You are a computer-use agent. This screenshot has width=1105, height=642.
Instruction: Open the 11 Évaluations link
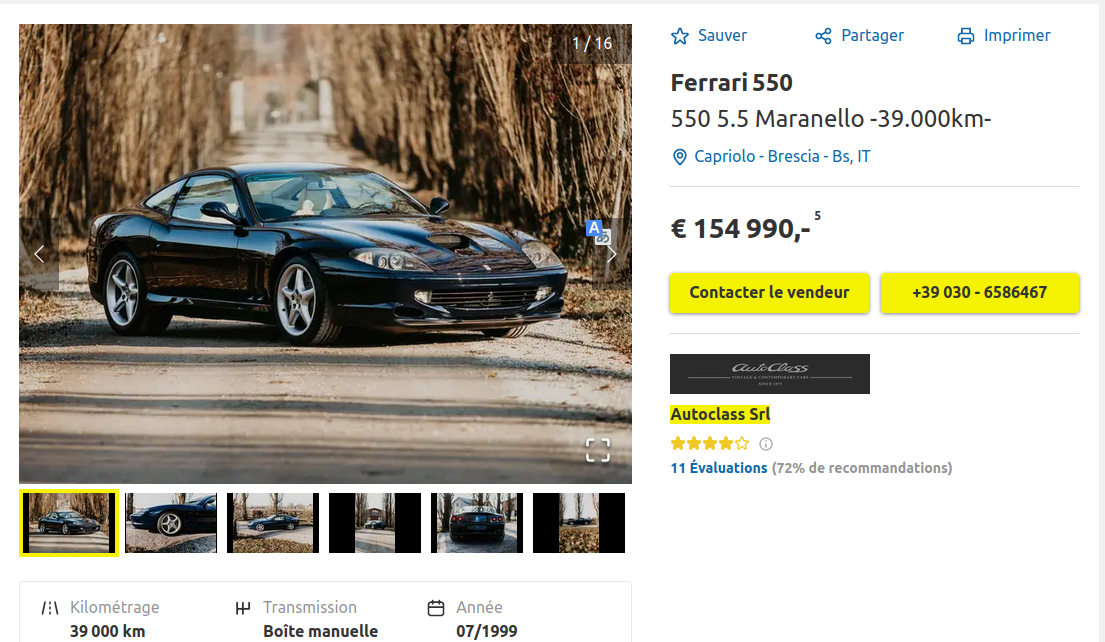[719, 468]
